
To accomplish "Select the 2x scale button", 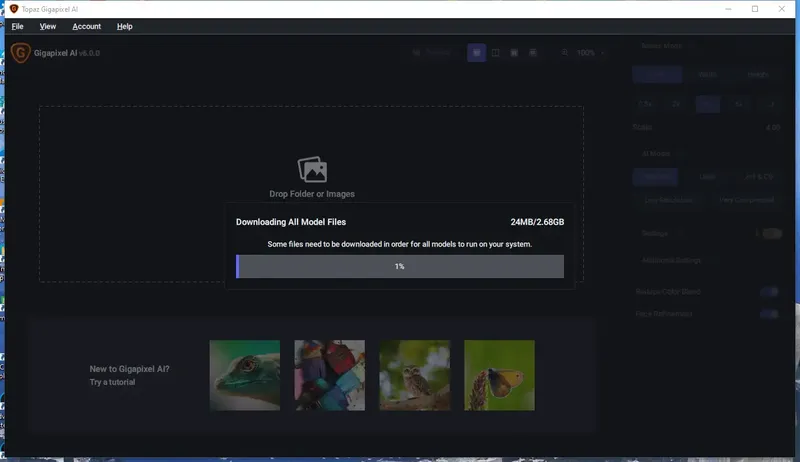I will (677, 104).
